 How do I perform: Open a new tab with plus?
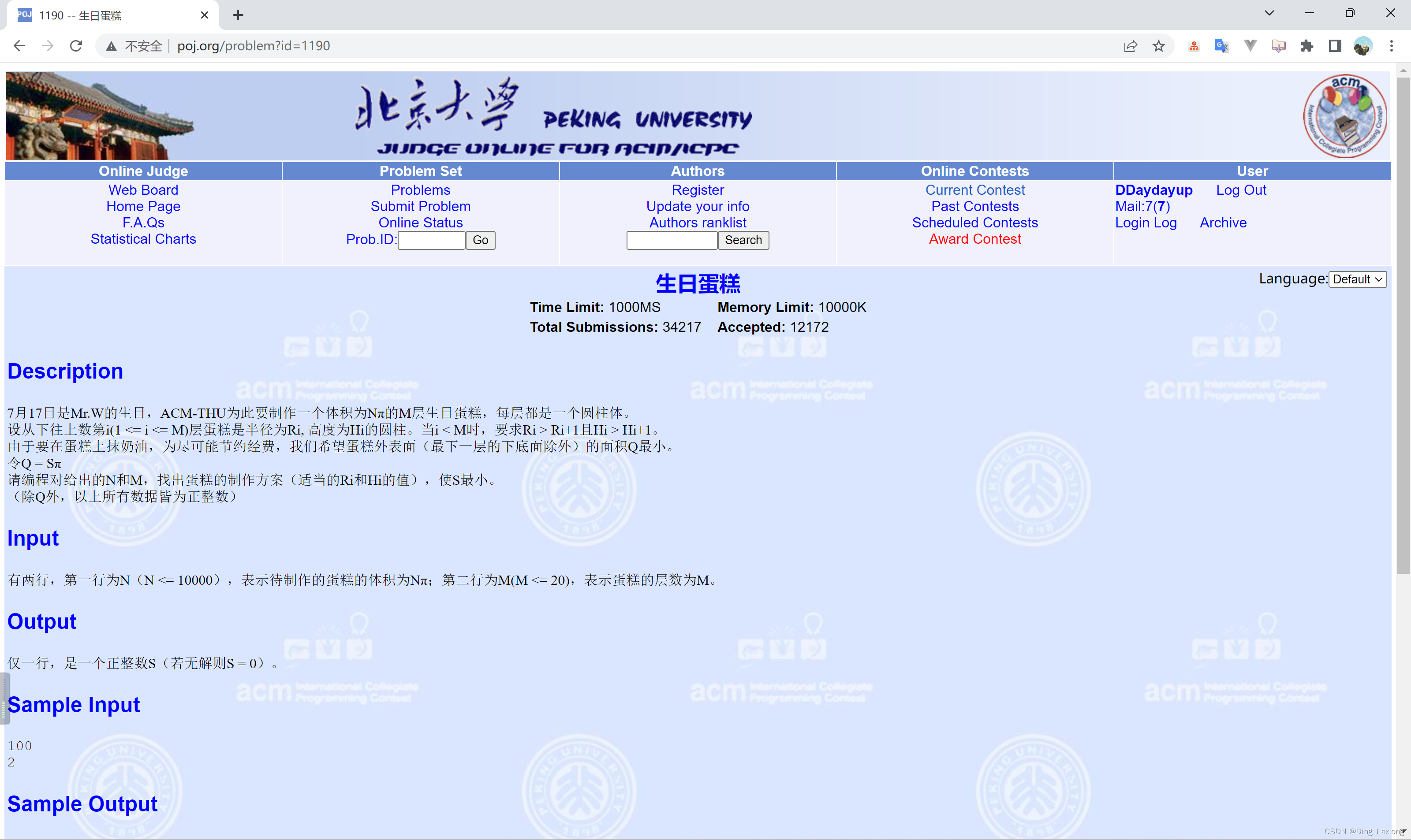point(238,15)
